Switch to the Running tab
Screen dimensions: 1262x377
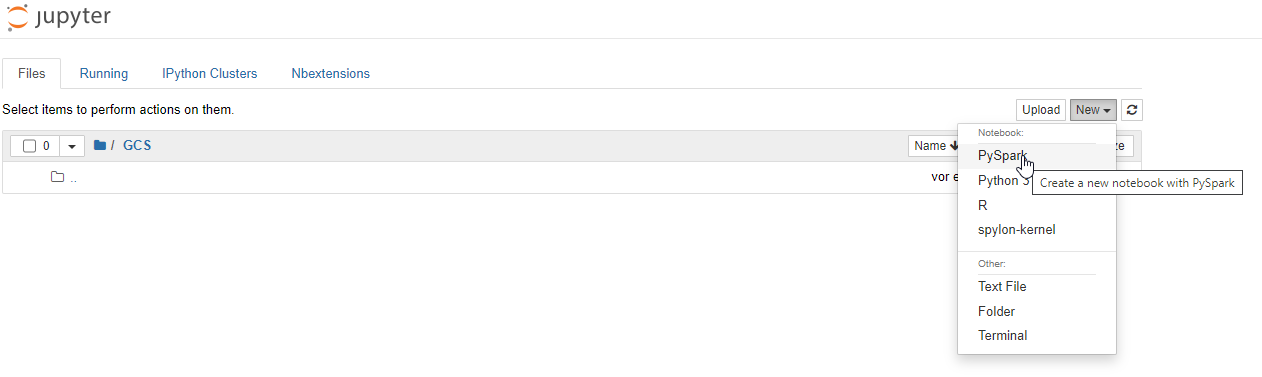[x=104, y=74]
